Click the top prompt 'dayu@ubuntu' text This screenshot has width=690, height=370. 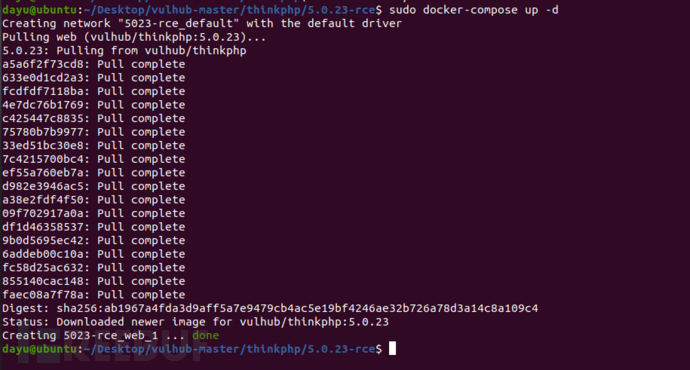(x=40, y=10)
